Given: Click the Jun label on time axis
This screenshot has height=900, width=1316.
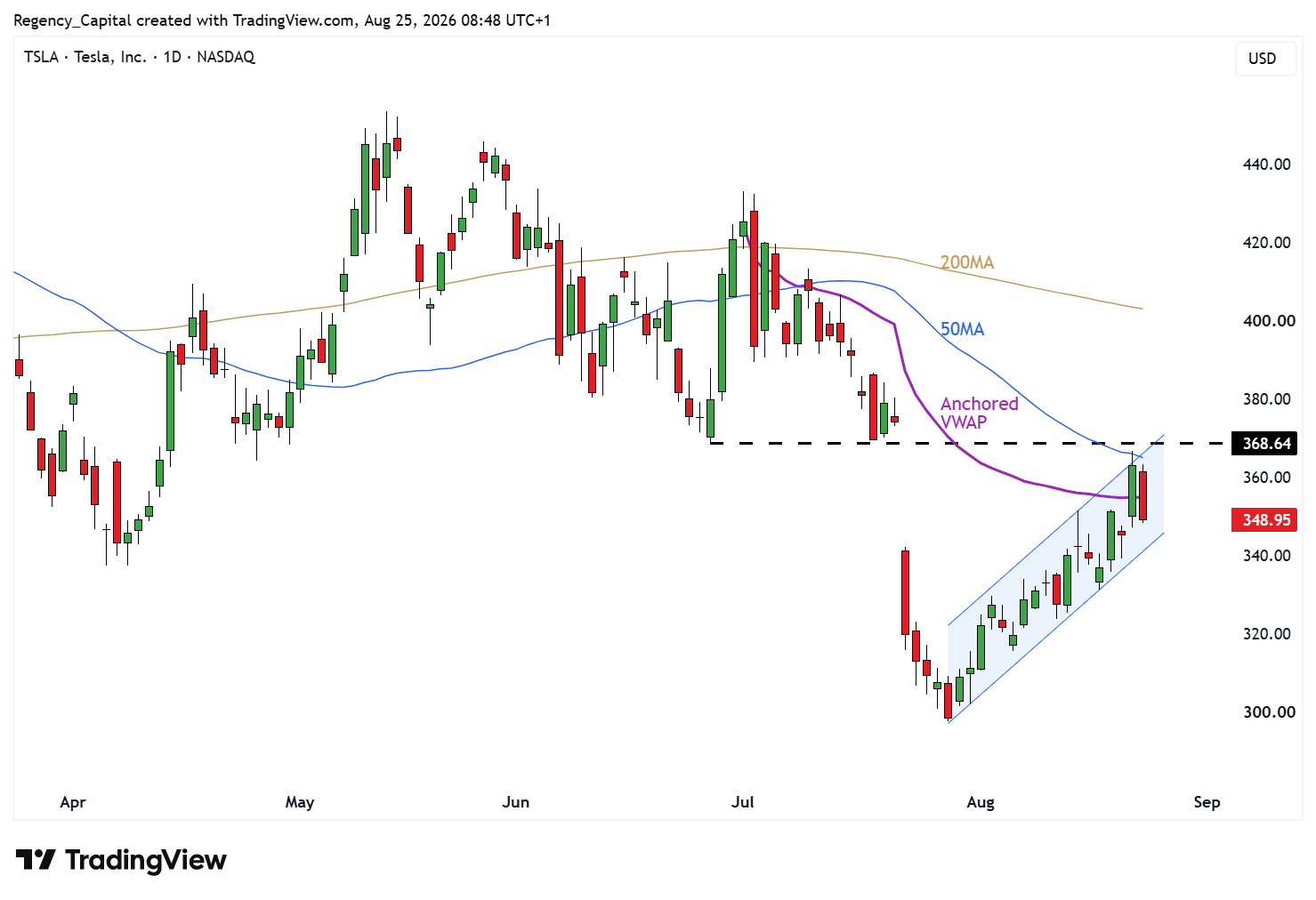Looking at the screenshot, I should coord(516,802).
